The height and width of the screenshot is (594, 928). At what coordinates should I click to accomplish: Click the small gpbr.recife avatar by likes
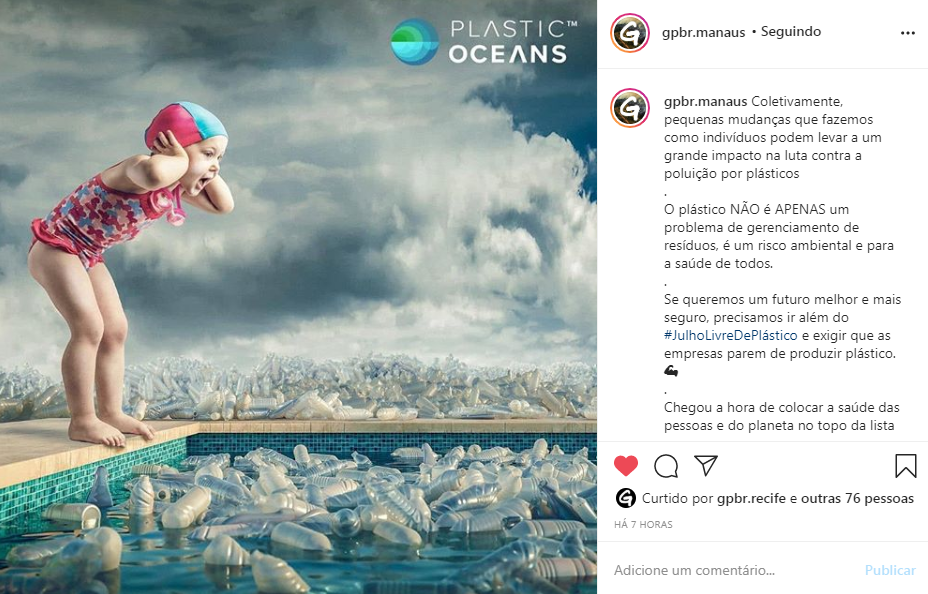[626, 498]
